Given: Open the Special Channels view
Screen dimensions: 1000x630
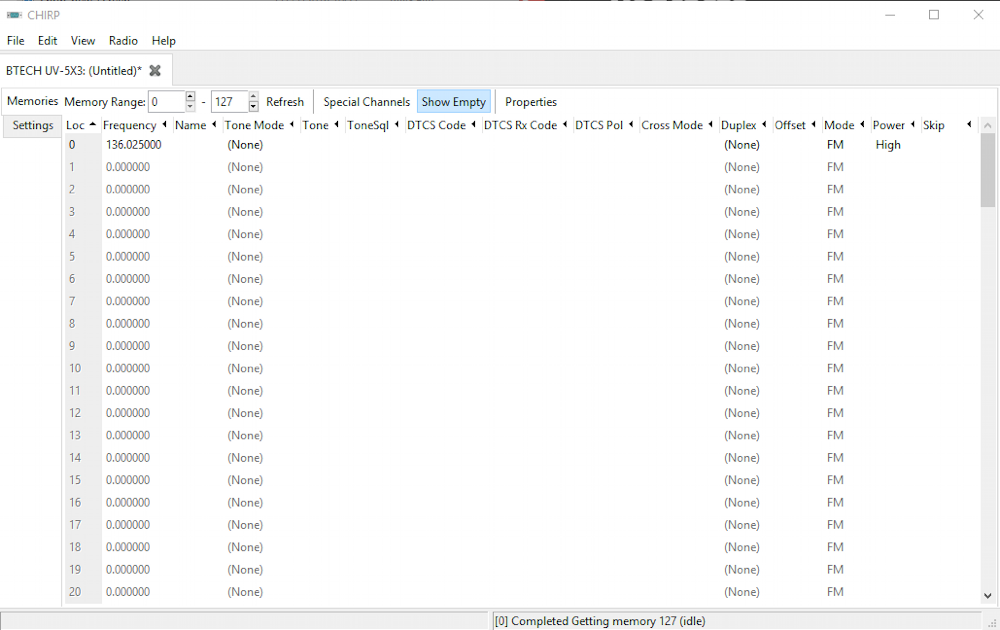Looking at the screenshot, I should point(366,102).
